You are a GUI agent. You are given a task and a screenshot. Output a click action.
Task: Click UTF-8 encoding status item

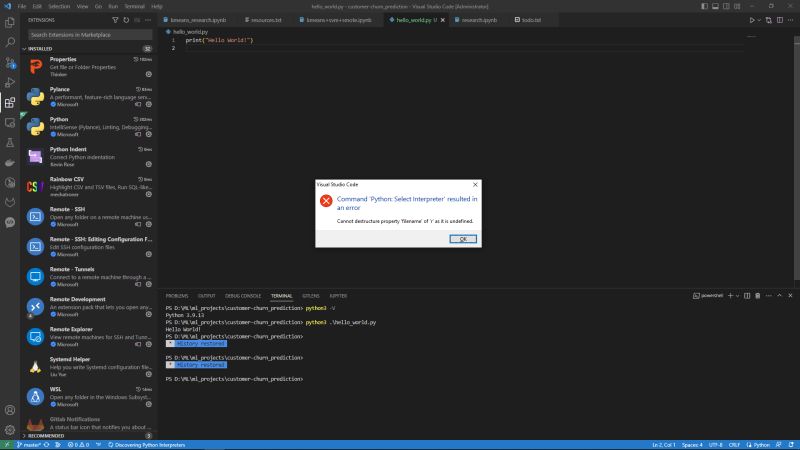[x=715, y=445]
